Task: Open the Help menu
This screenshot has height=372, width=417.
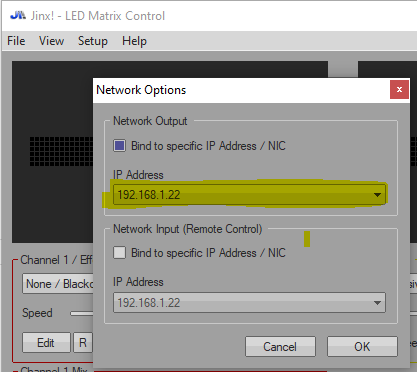Action: coord(134,41)
